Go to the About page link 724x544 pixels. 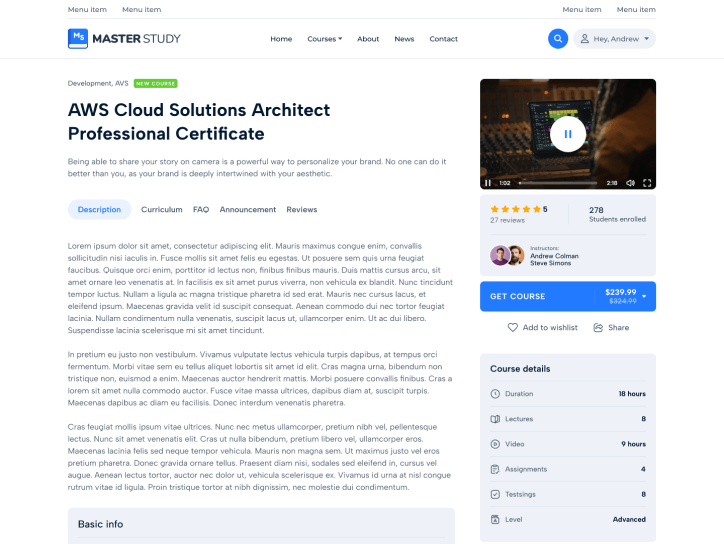pyautogui.click(x=368, y=39)
